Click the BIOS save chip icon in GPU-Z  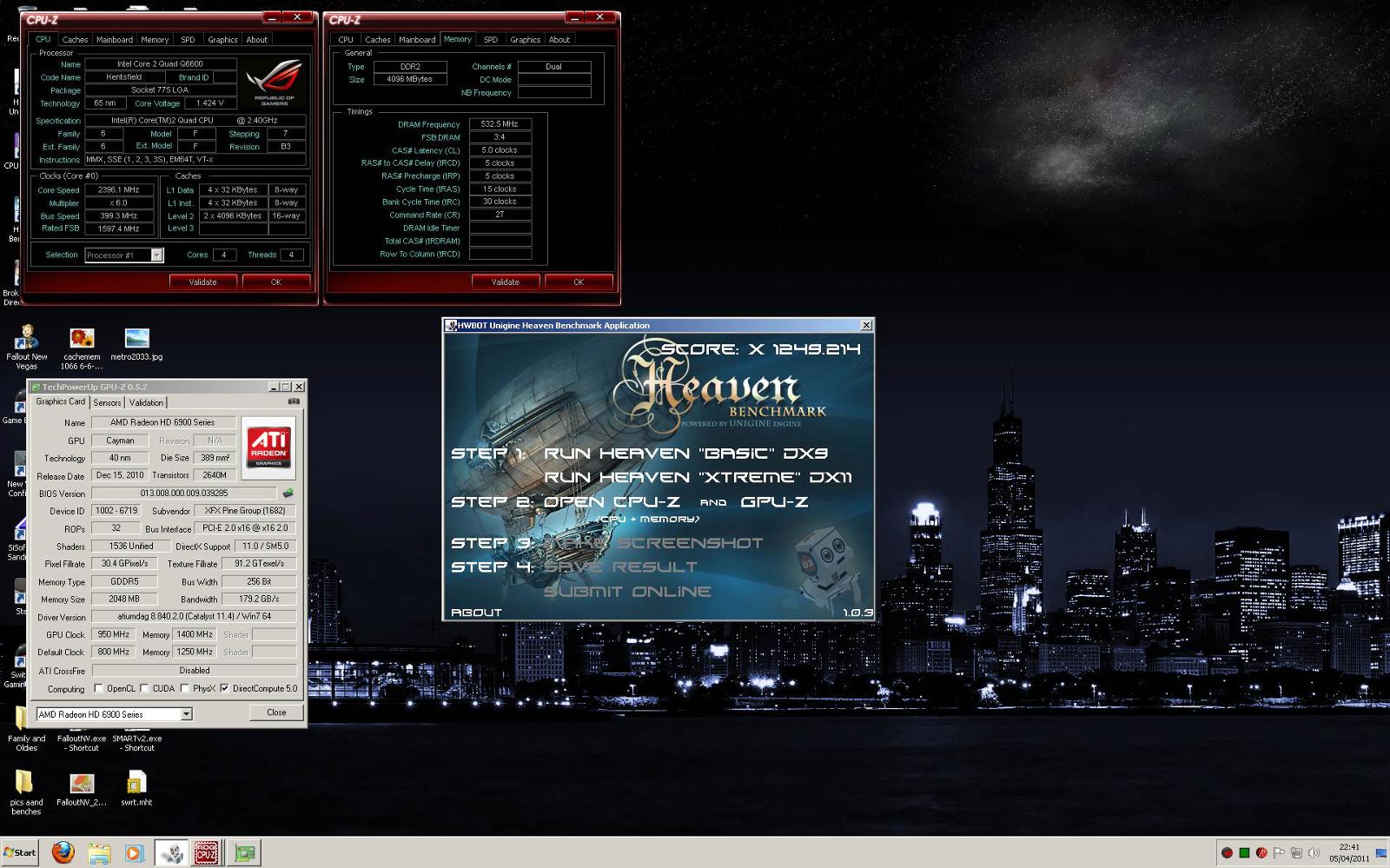tap(288, 494)
